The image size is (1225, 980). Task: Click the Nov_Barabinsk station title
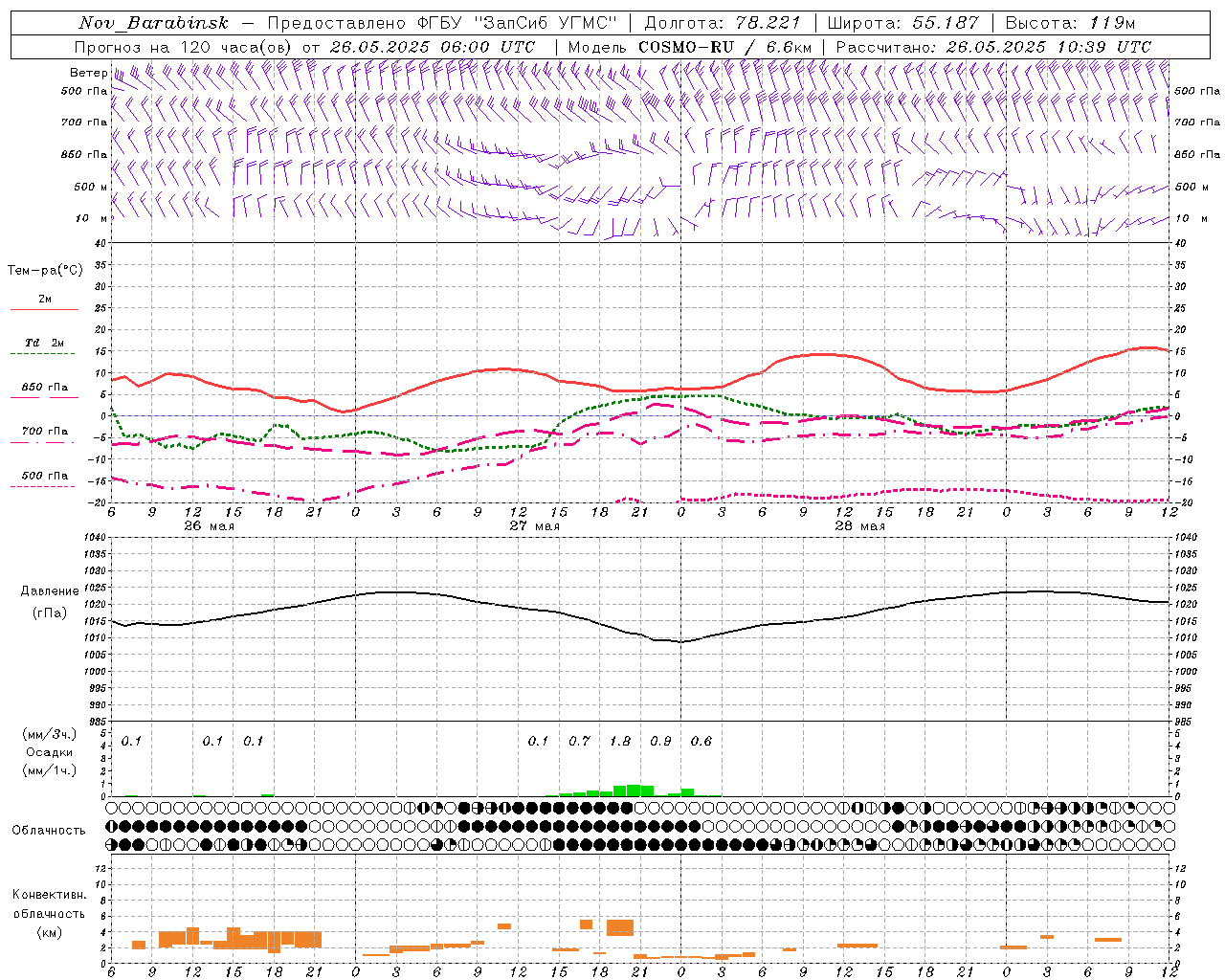(x=153, y=23)
